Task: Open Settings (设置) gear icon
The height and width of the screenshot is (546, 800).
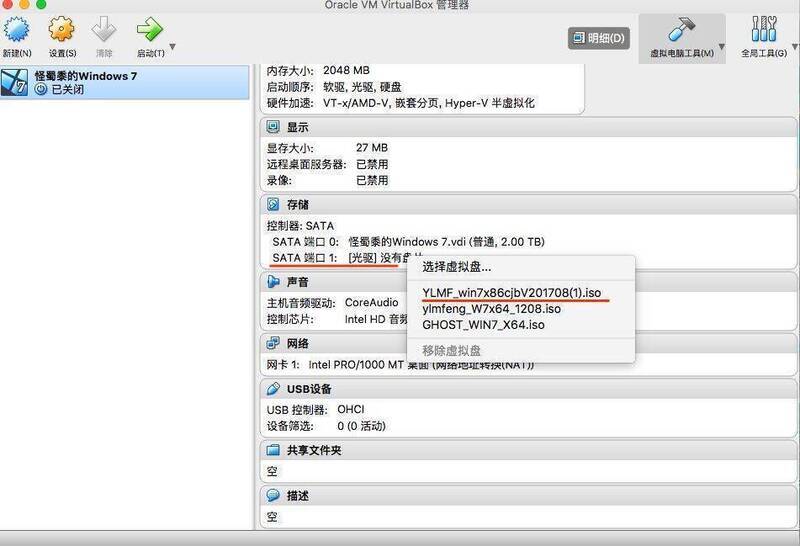Action: click(62, 30)
